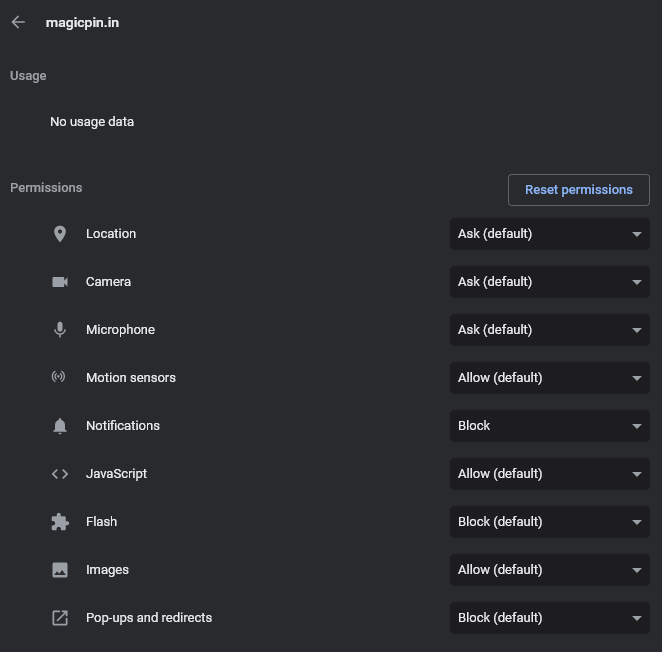Click the Images label
The width and height of the screenshot is (662, 652).
pos(107,570)
